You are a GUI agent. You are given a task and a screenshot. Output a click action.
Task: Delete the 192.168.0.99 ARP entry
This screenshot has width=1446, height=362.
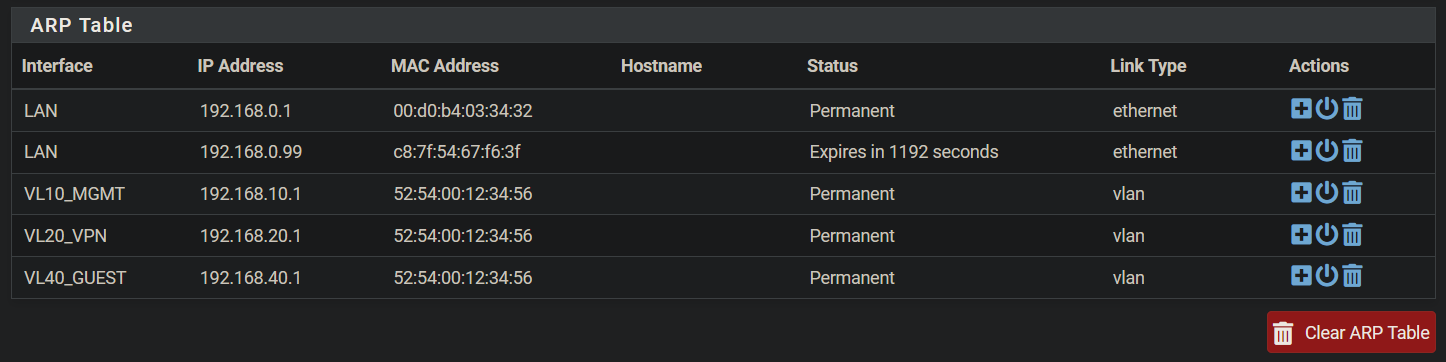point(1352,151)
